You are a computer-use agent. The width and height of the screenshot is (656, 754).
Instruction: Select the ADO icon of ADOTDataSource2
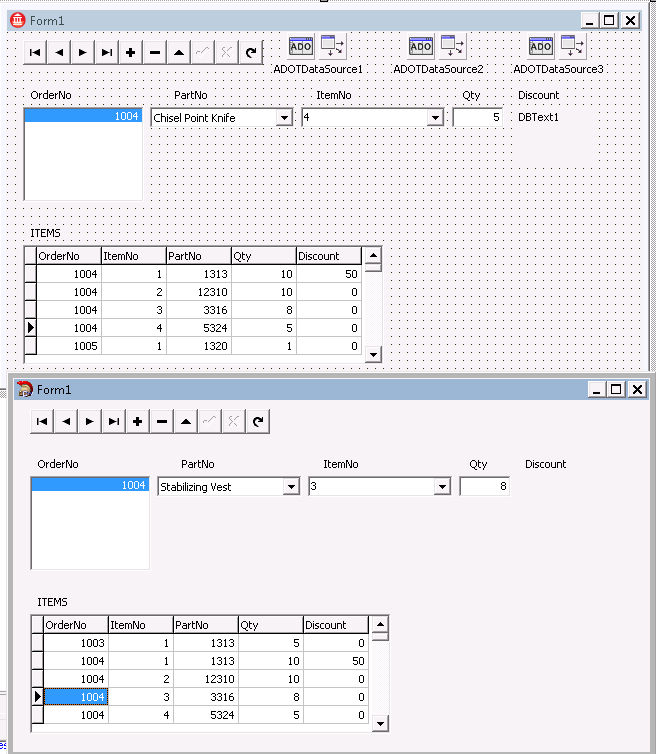421,47
